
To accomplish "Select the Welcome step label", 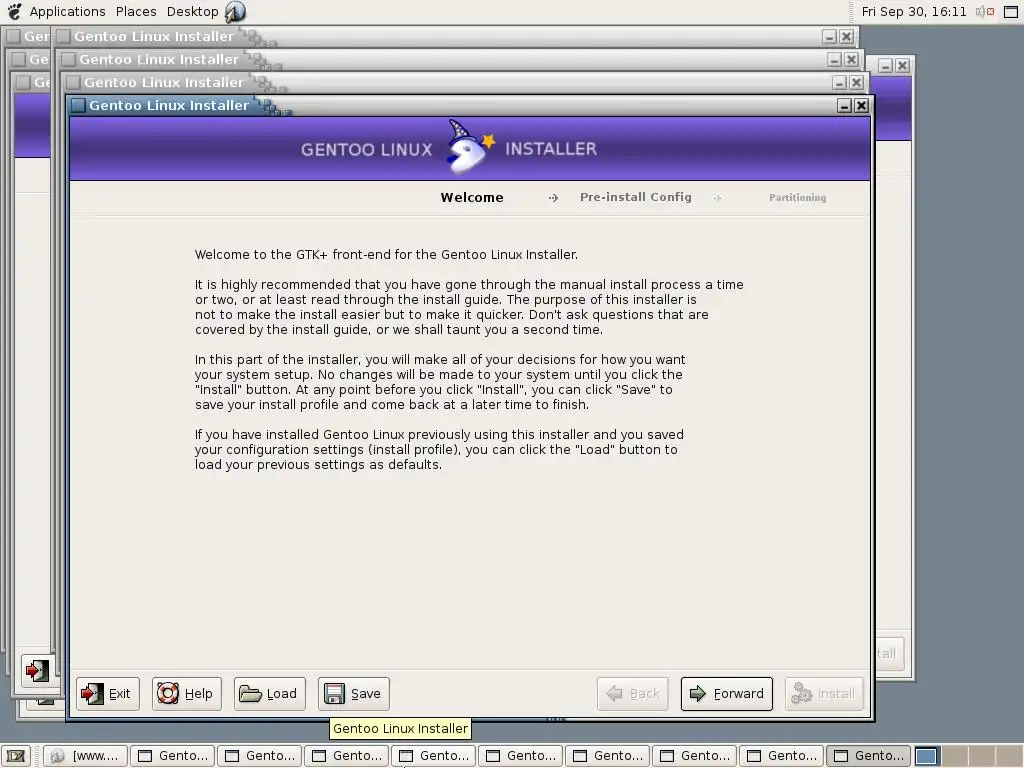I will (x=472, y=197).
